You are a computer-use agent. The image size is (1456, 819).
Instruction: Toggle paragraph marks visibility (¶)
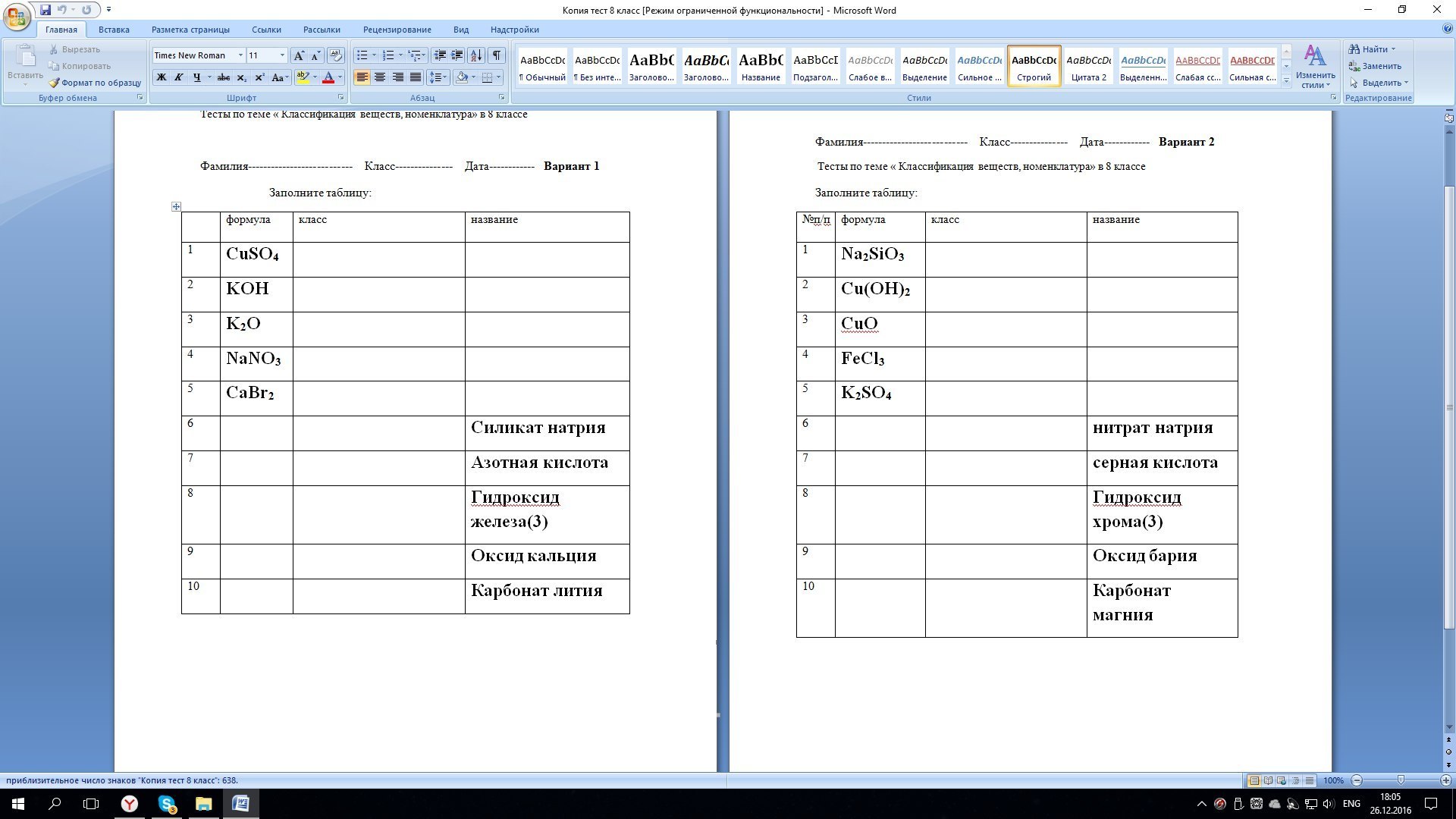pos(496,55)
